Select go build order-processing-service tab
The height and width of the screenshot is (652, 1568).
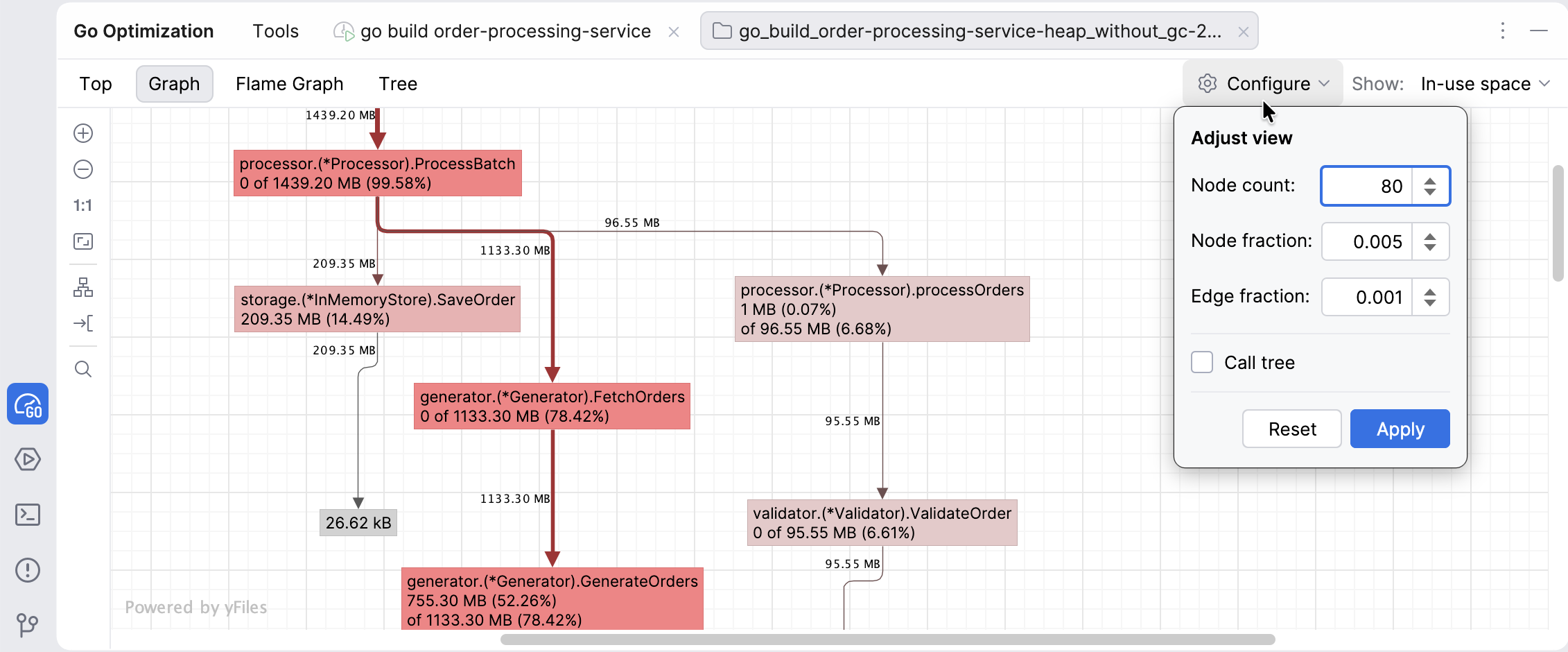coord(505,31)
